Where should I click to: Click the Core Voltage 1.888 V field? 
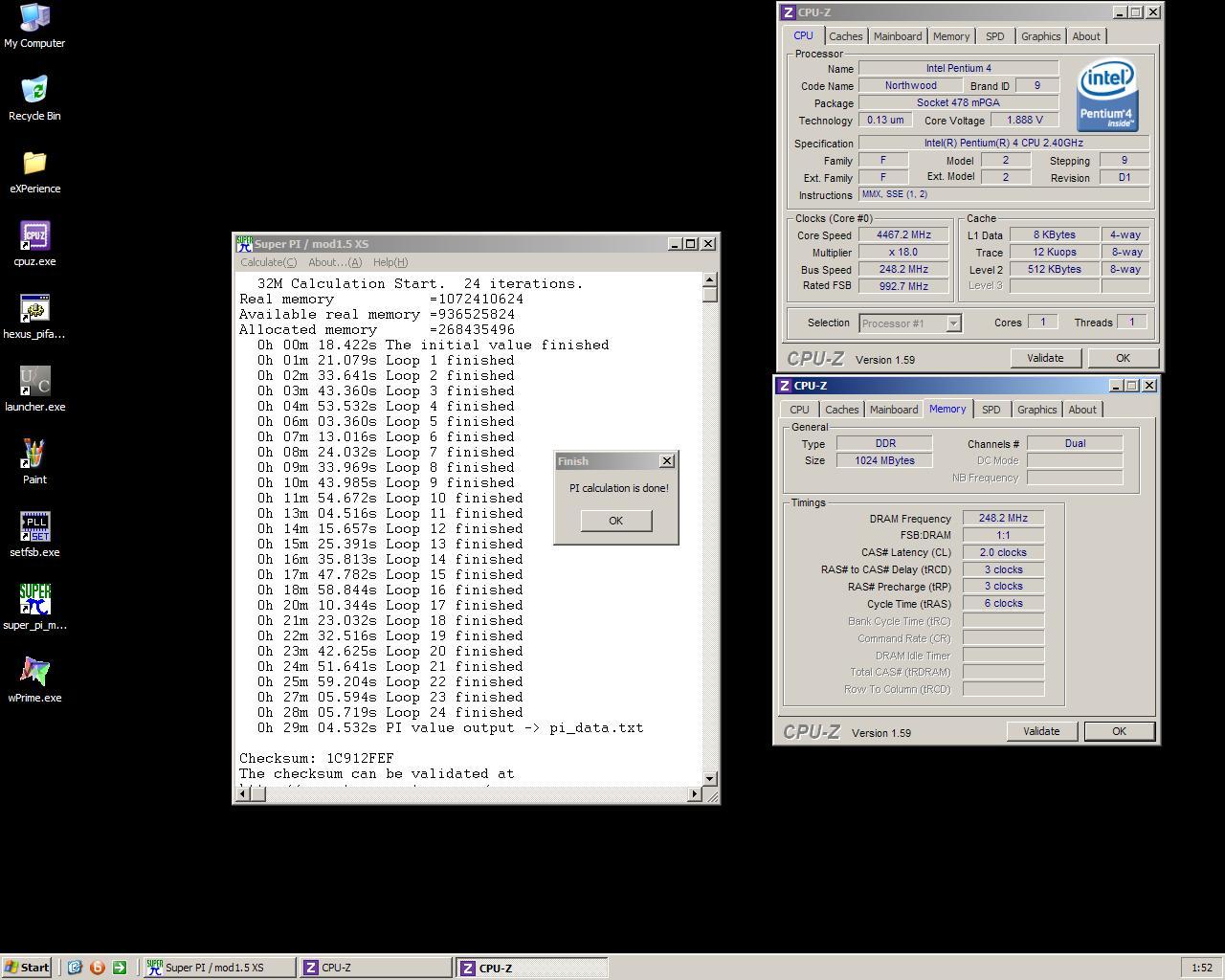(1024, 120)
